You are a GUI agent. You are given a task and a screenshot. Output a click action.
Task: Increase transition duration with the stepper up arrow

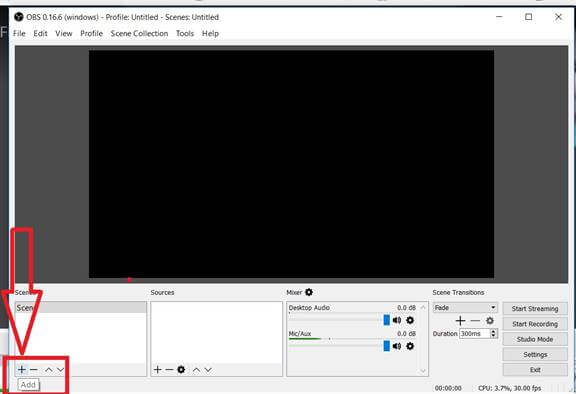[x=494, y=331]
